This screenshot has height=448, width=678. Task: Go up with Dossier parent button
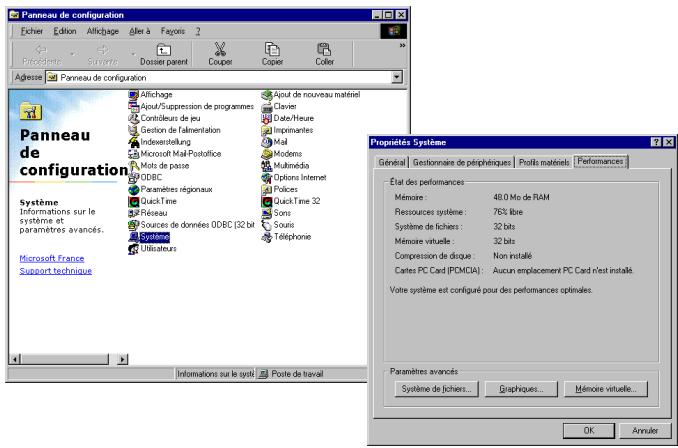click(x=164, y=54)
